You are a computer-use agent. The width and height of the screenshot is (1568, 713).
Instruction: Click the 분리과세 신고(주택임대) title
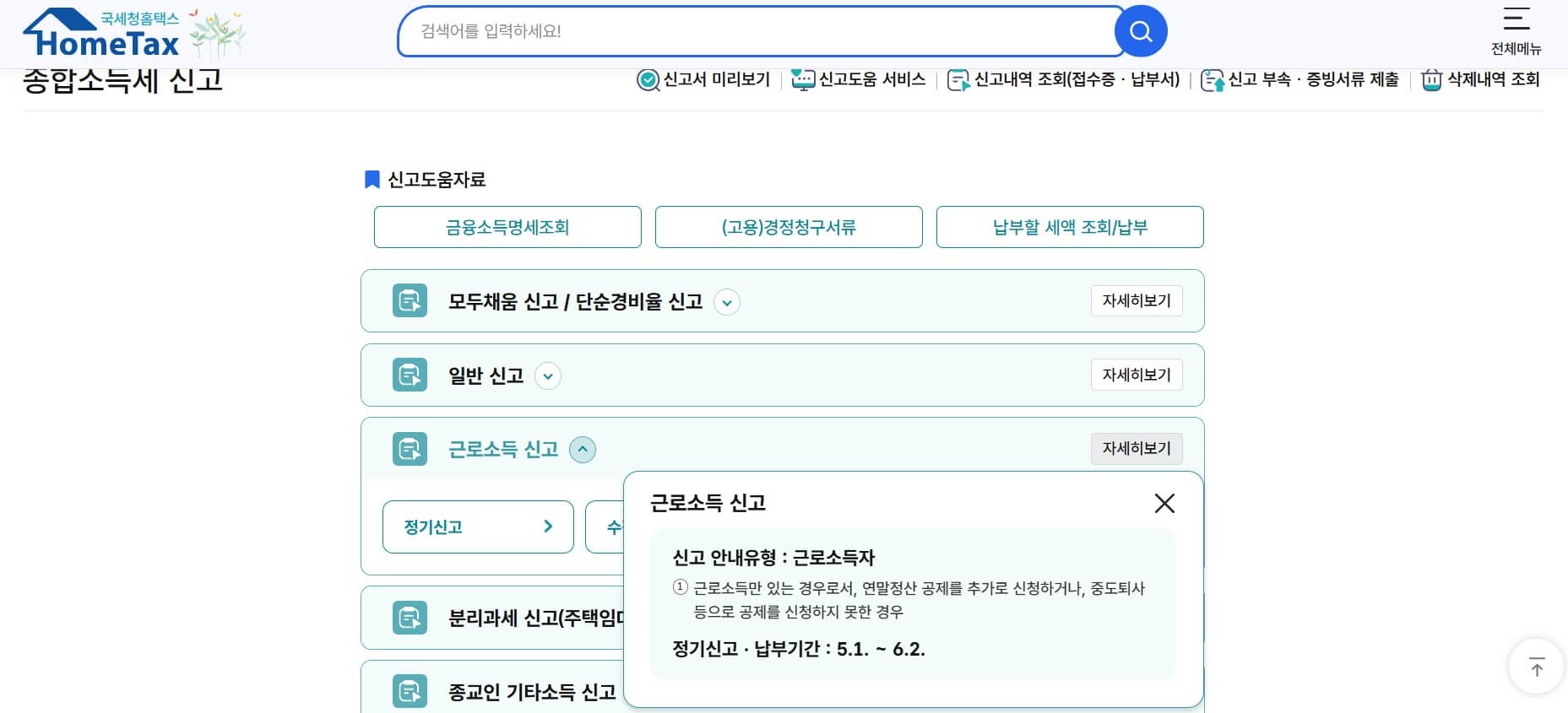point(536,618)
